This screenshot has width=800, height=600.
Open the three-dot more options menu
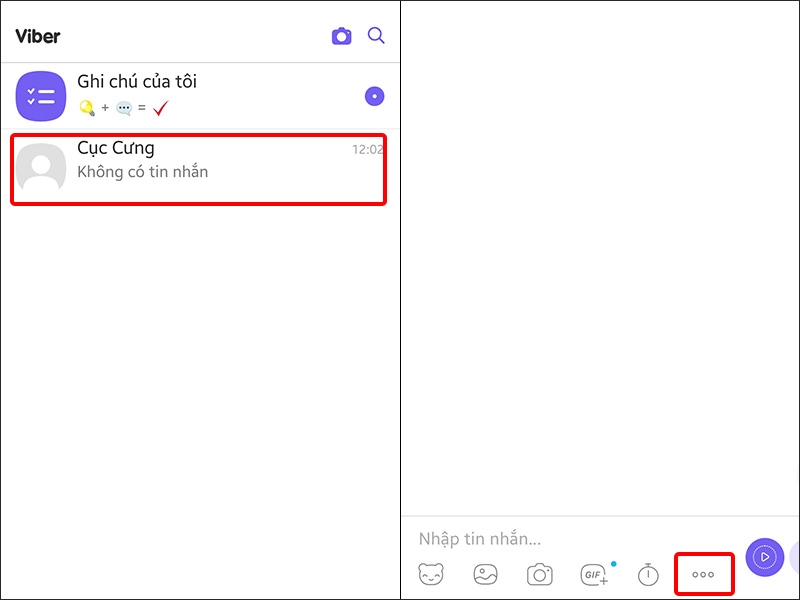[704, 574]
